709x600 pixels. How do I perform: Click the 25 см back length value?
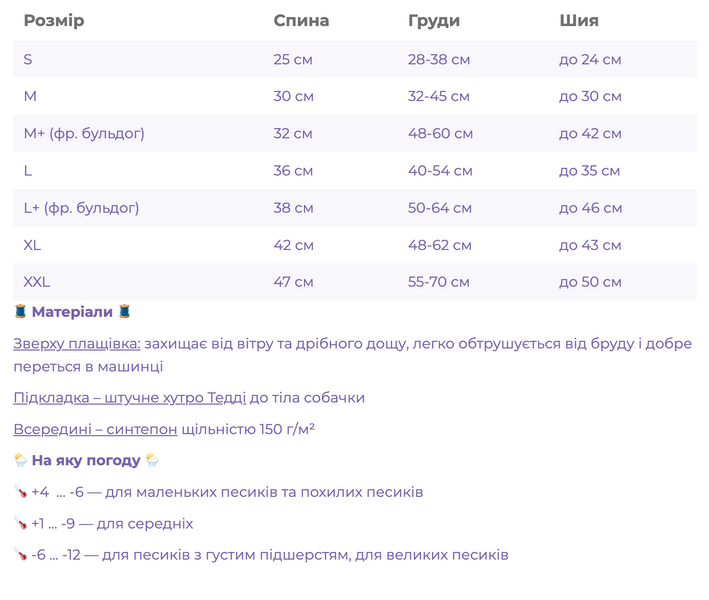point(293,59)
